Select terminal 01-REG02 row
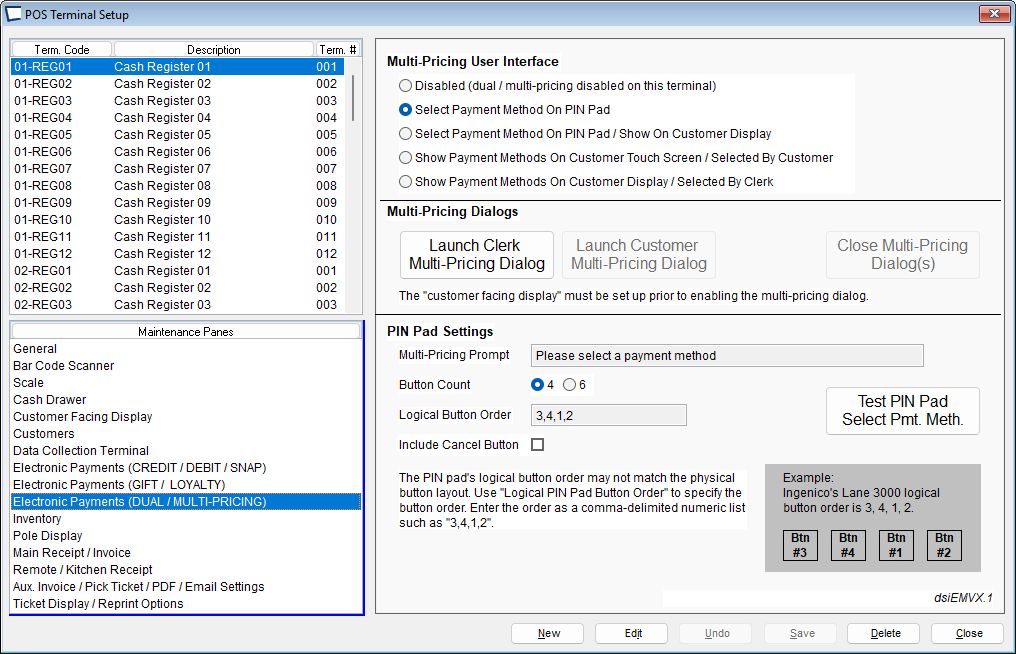This screenshot has width=1016, height=654. tap(177, 84)
